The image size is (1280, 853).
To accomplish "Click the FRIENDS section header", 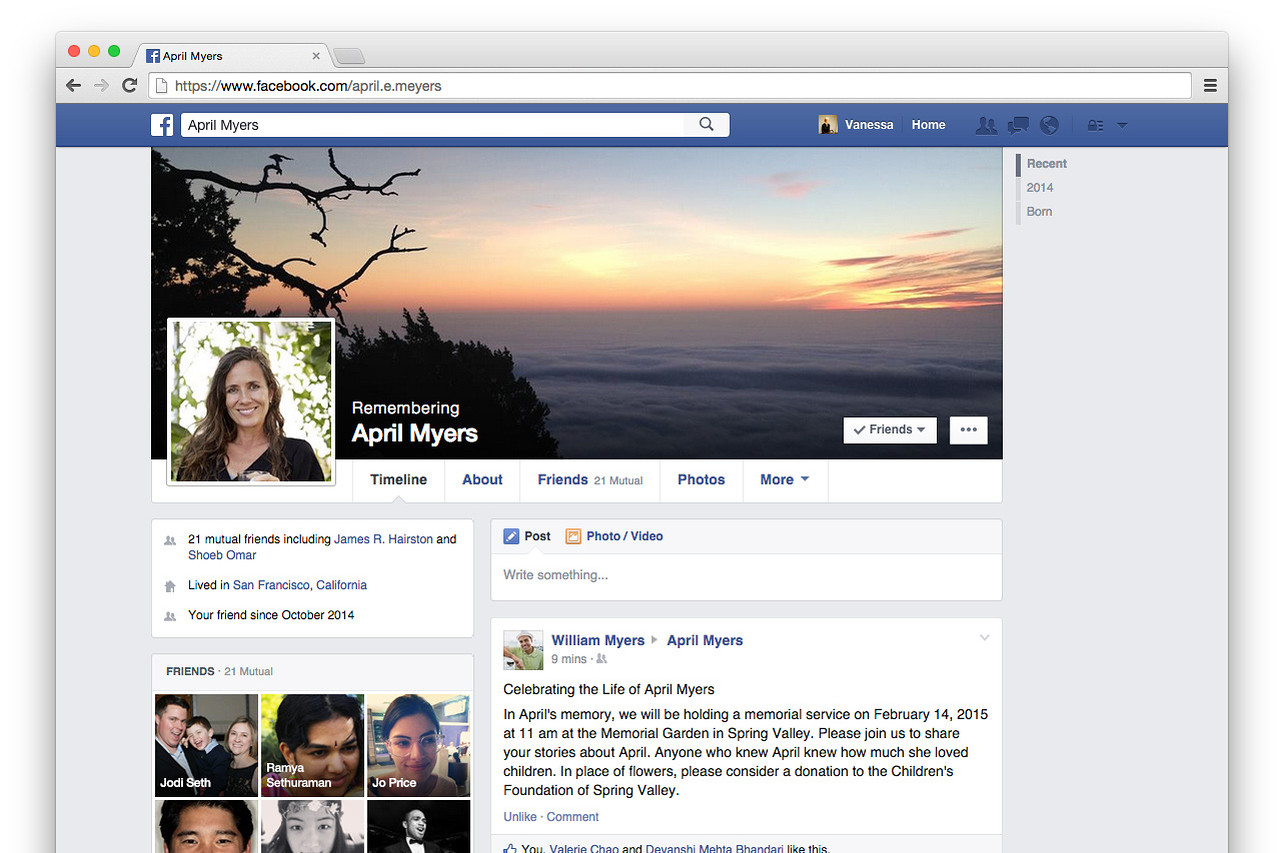I will pyautogui.click(x=190, y=671).
